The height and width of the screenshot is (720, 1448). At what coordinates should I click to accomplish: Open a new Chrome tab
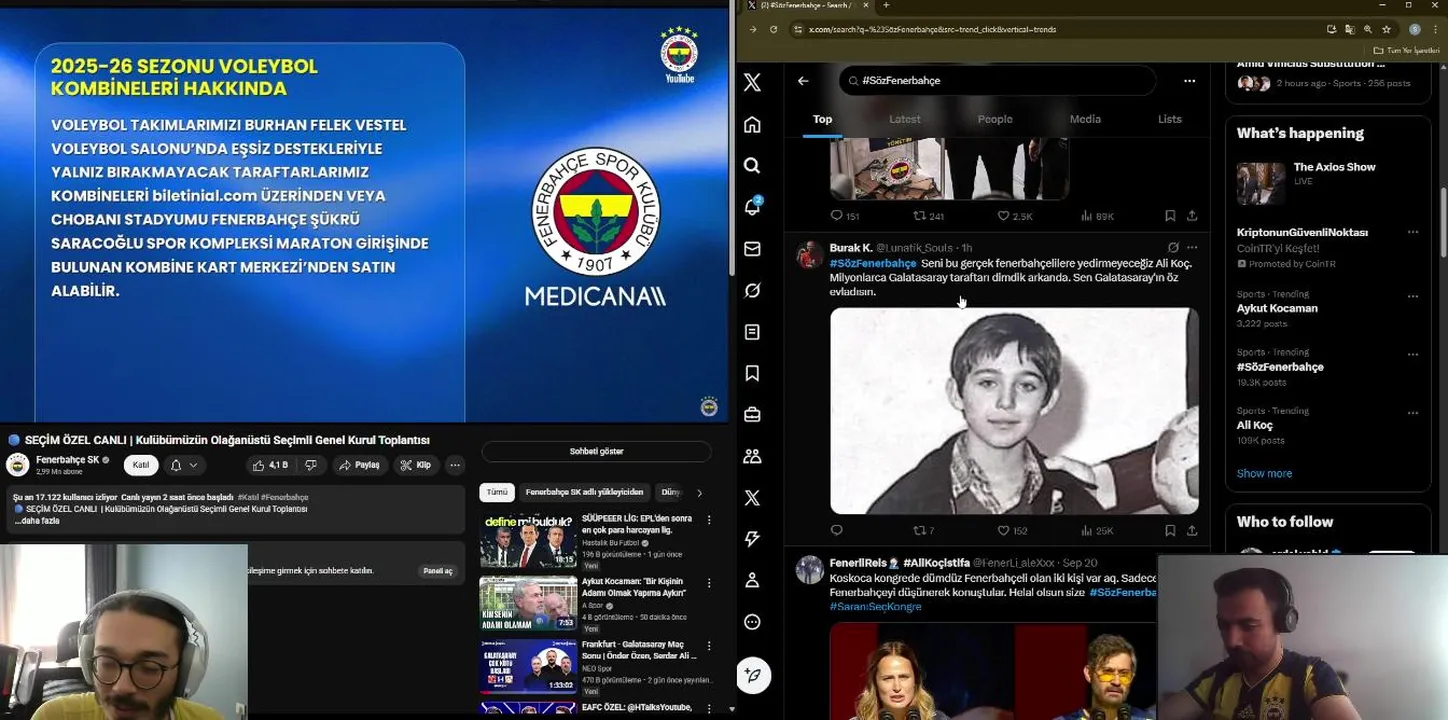886,6
